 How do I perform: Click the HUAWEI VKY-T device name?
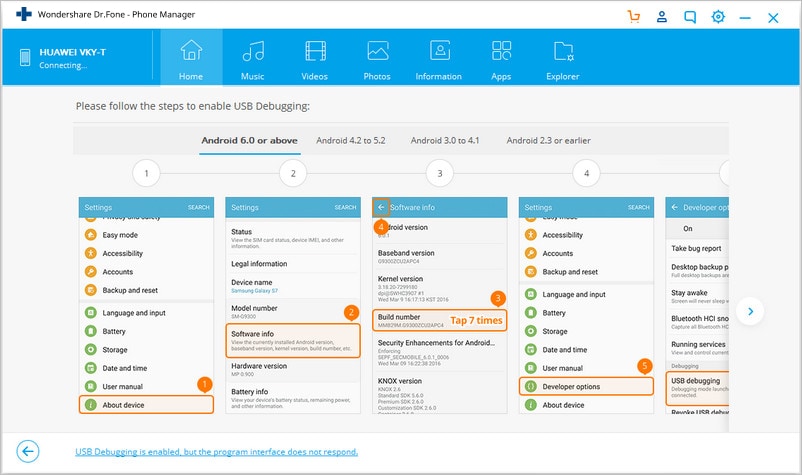coord(73,52)
